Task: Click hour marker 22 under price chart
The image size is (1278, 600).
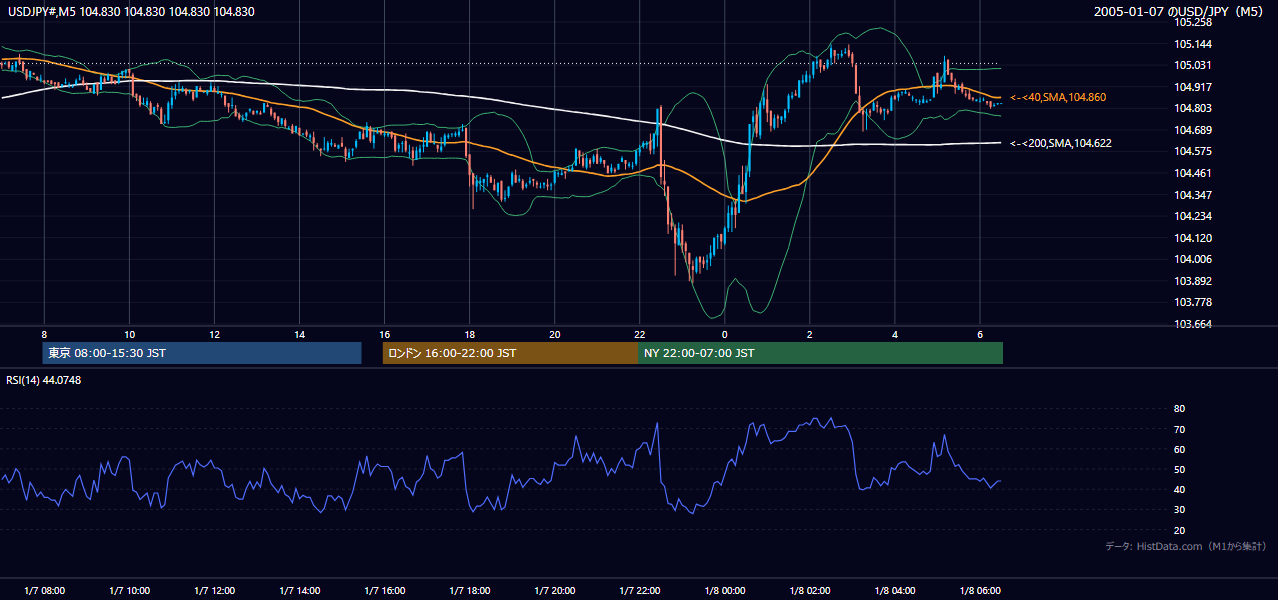Action: (x=639, y=335)
